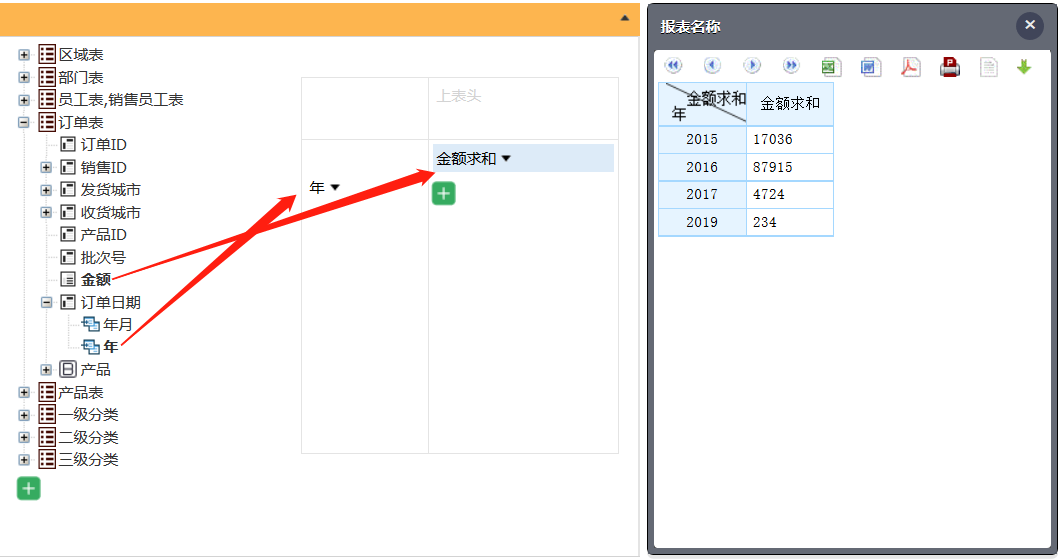The width and height of the screenshot is (1064, 560).
Task: Select the 销售ID field
Action: (103, 167)
